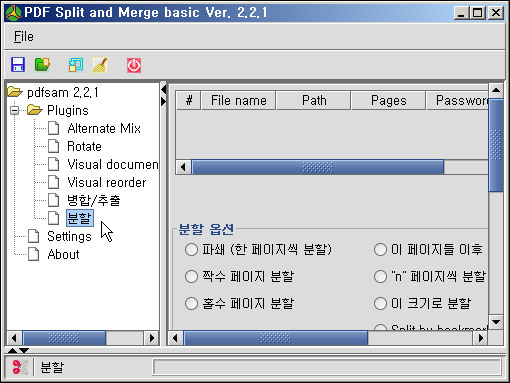Select 짝수 페이지 분할 radio option
Screen dimensions: 510x383
coord(191,276)
